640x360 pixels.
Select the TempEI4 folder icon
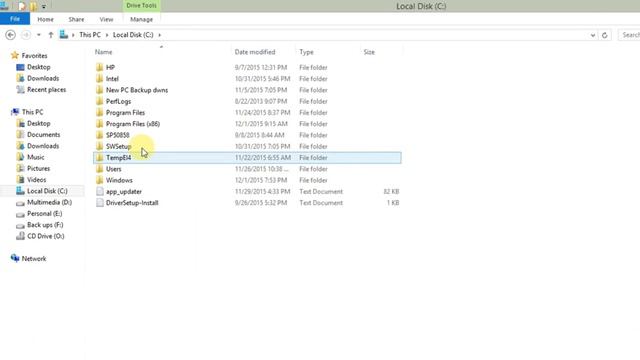[100, 158]
